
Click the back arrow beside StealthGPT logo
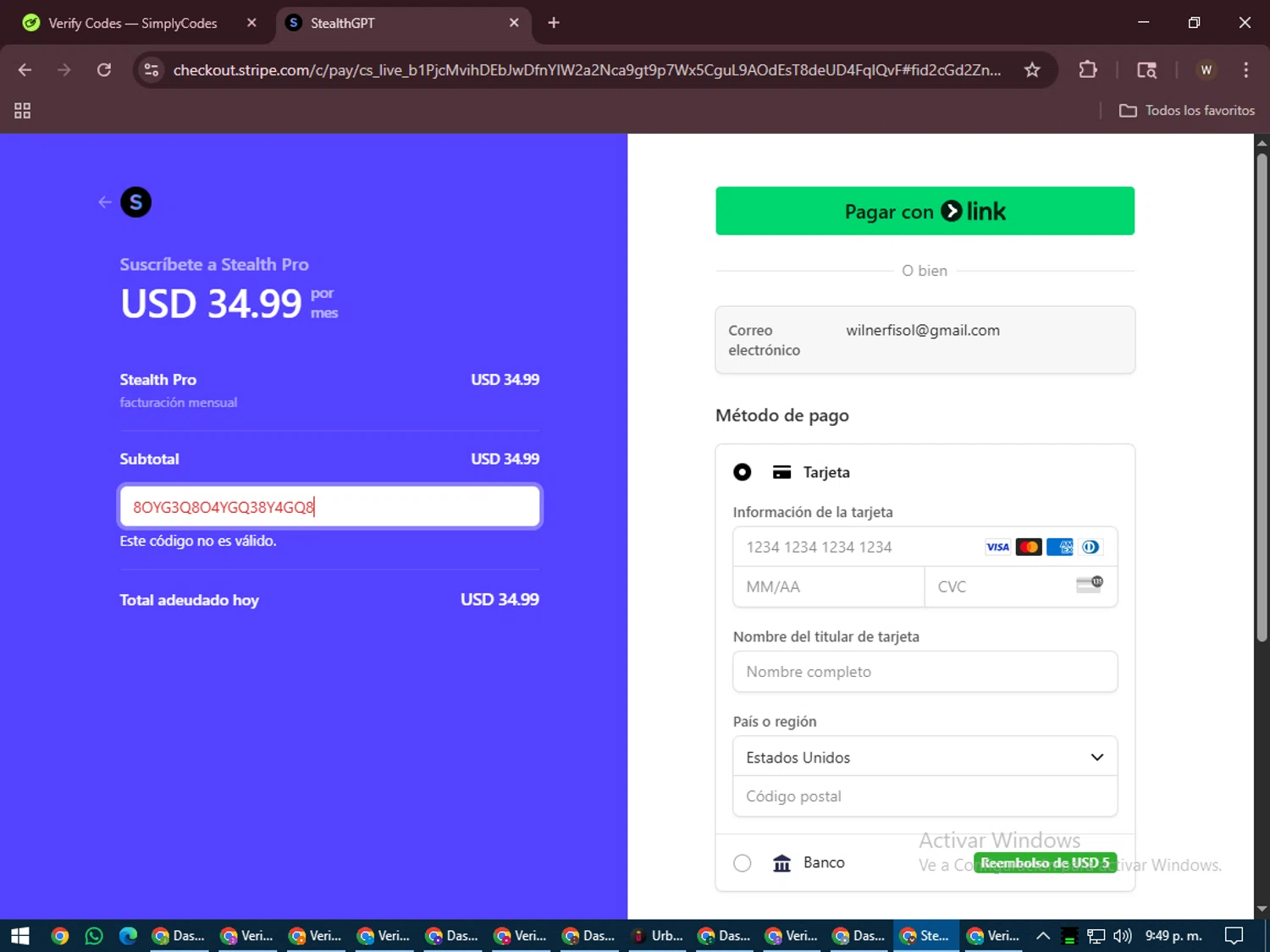(x=105, y=202)
